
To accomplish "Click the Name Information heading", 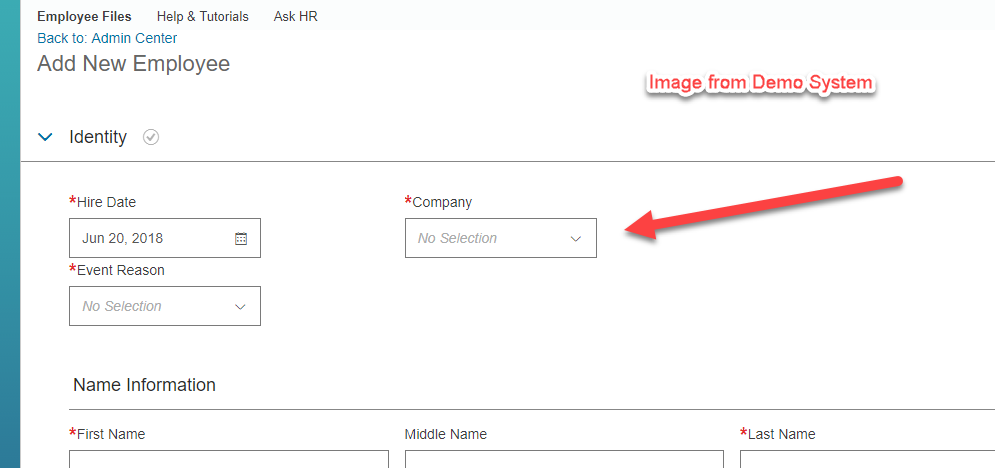I will pyautogui.click(x=145, y=385).
